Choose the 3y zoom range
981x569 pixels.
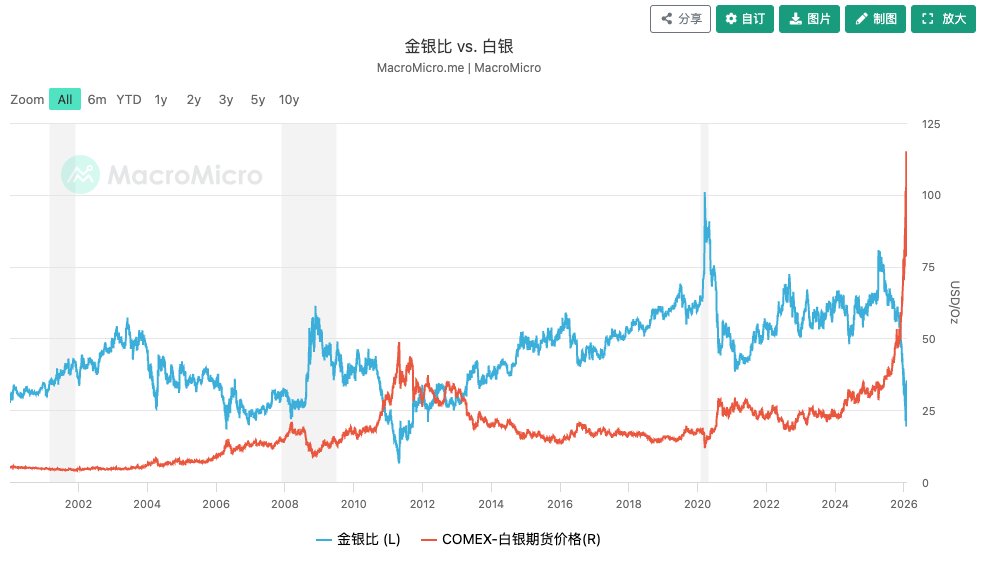click(x=226, y=99)
